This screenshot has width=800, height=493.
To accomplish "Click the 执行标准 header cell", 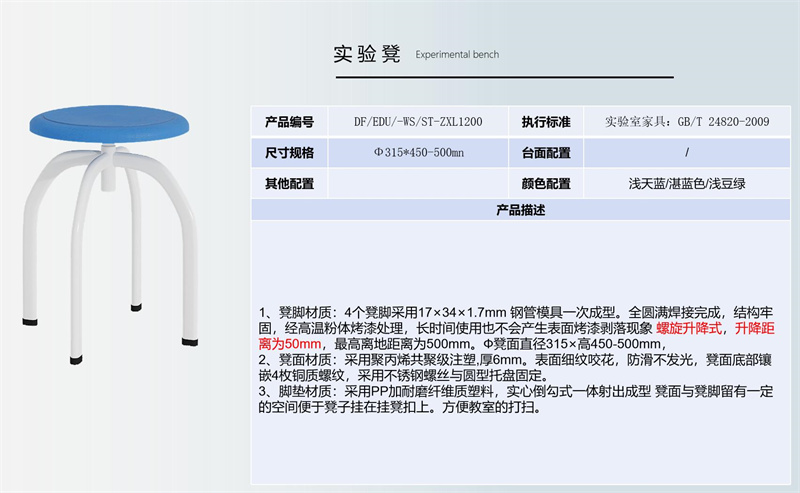I will click(545, 122).
